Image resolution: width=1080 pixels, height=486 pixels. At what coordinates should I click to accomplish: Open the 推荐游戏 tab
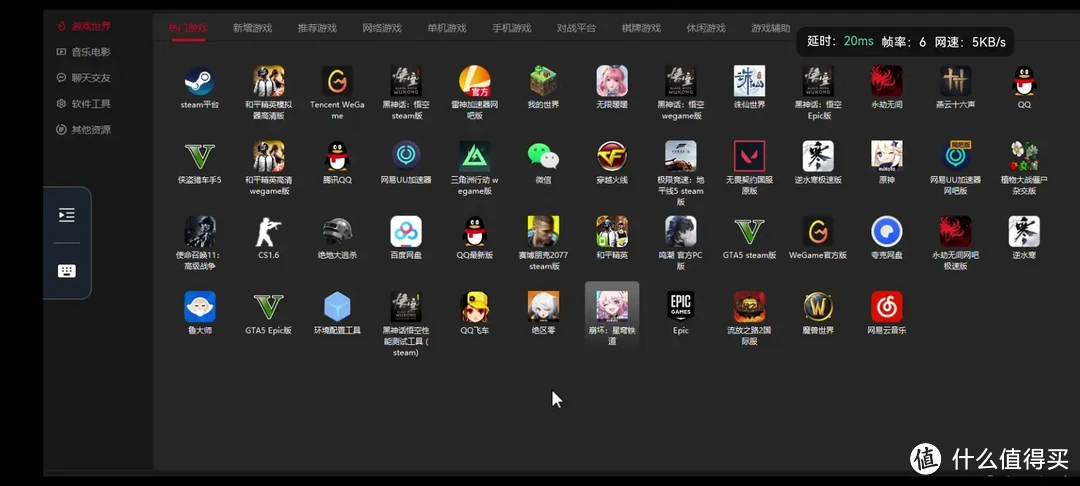click(x=317, y=28)
